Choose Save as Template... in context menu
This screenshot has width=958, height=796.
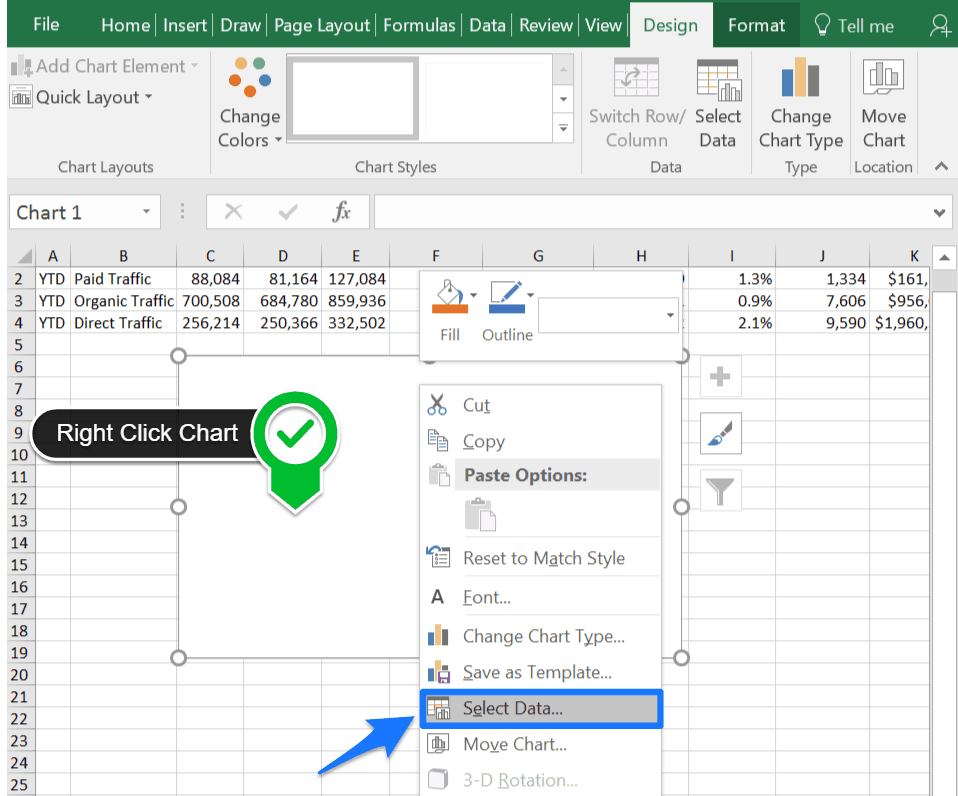click(541, 672)
